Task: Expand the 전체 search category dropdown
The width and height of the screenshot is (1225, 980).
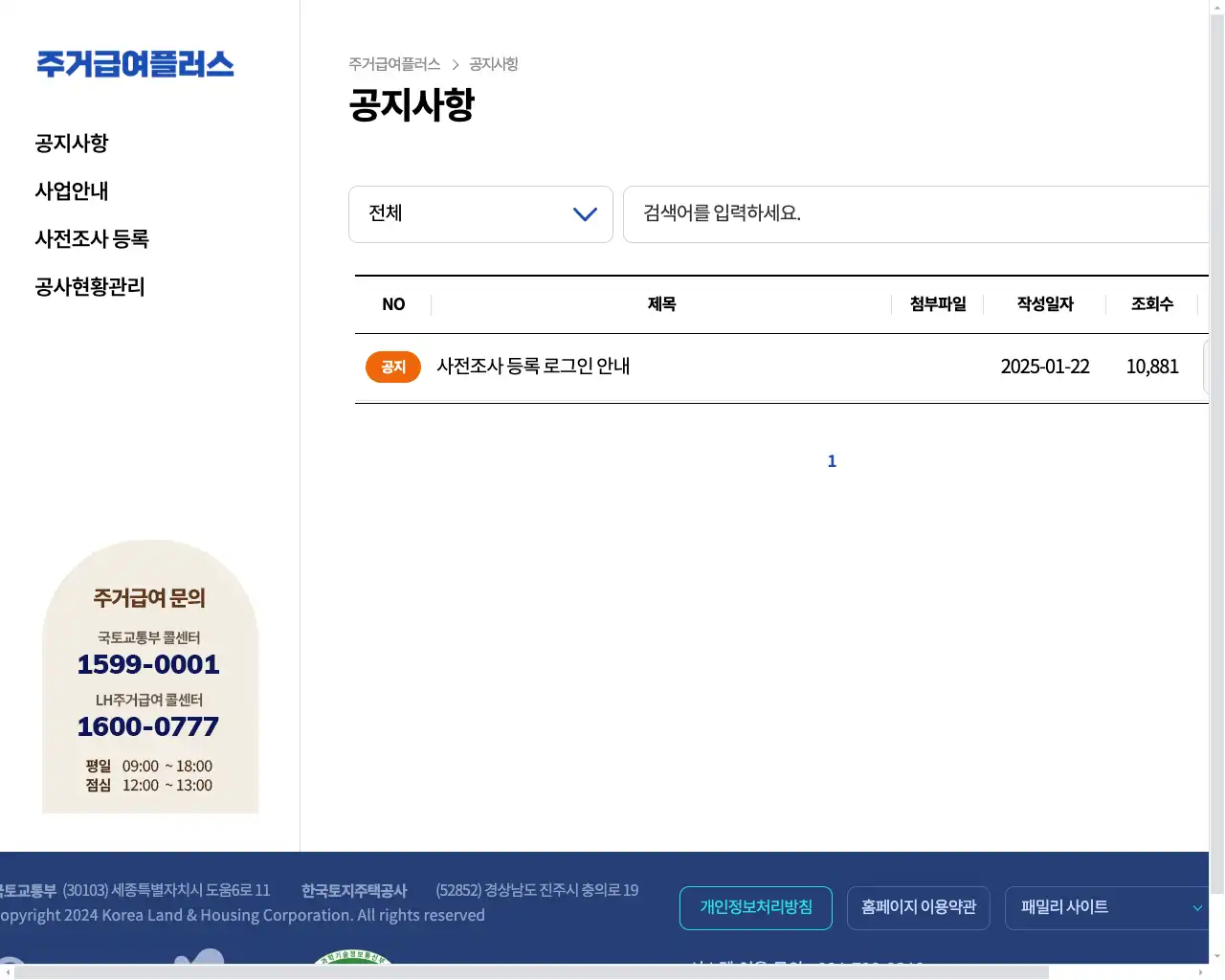Action: coord(480,214)
